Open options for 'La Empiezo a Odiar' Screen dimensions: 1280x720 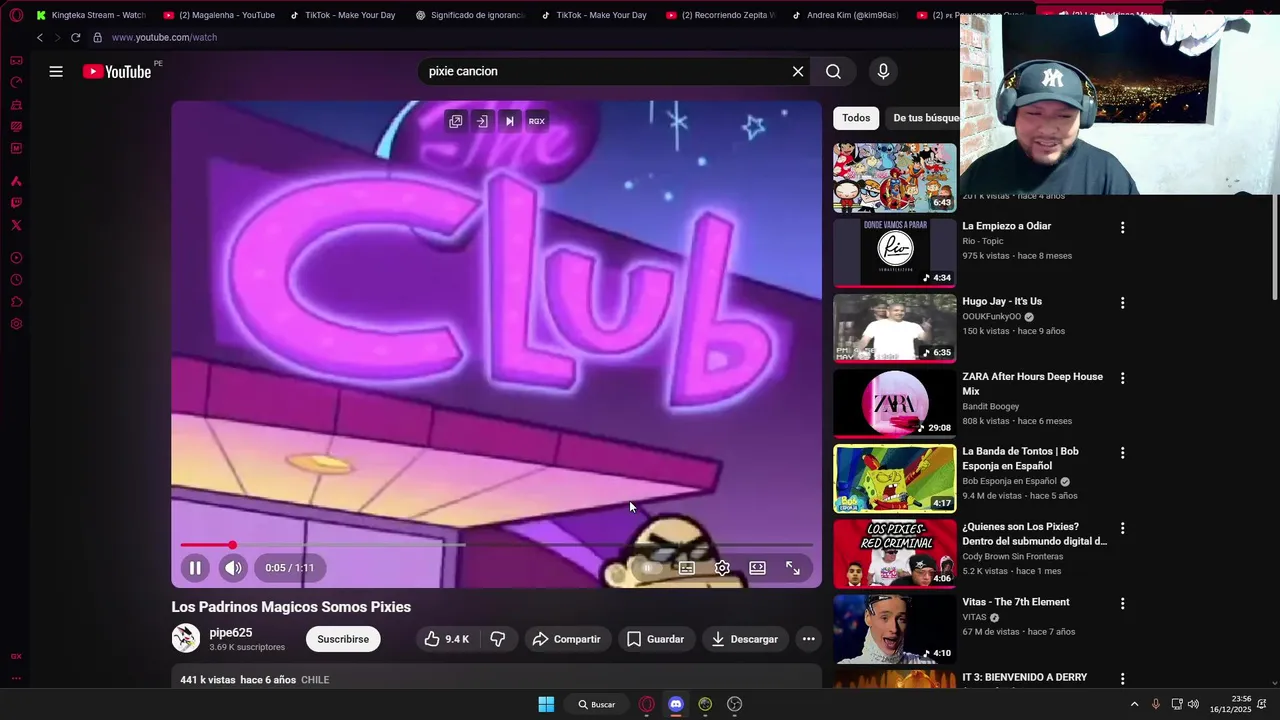click(1122, 228)
